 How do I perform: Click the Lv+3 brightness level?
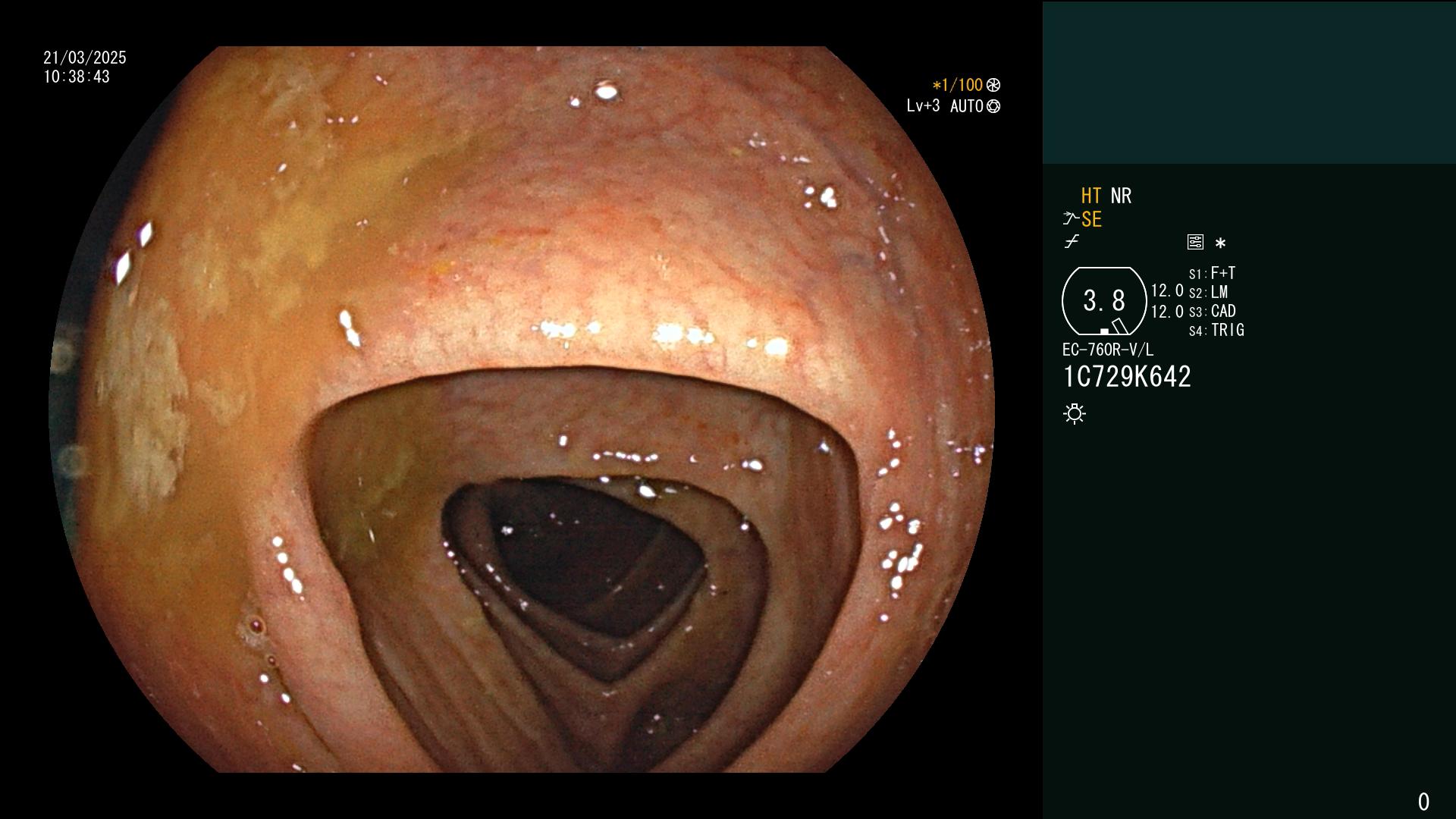coord(923,106)
